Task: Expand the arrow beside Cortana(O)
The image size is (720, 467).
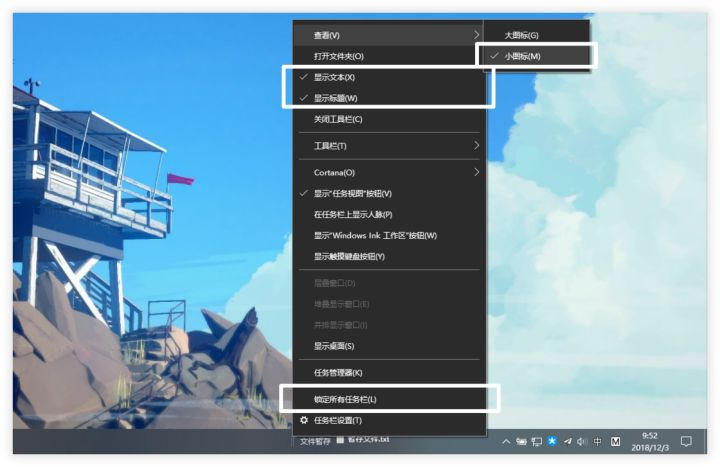Action: coord(476,172)
